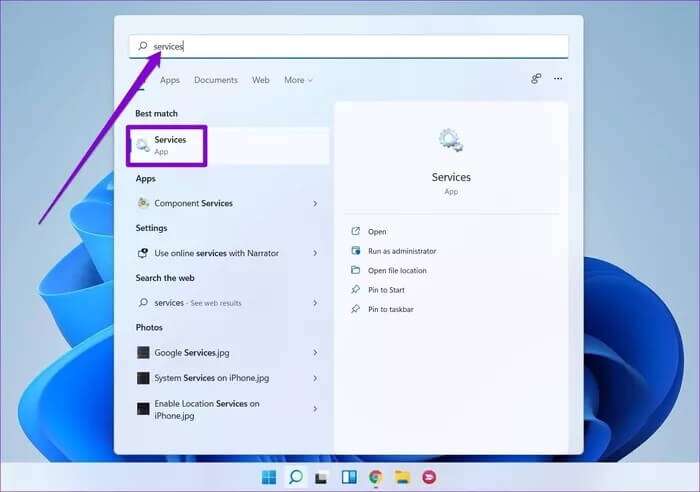Click the Pin to Start pin icon

tap(355, 289)
